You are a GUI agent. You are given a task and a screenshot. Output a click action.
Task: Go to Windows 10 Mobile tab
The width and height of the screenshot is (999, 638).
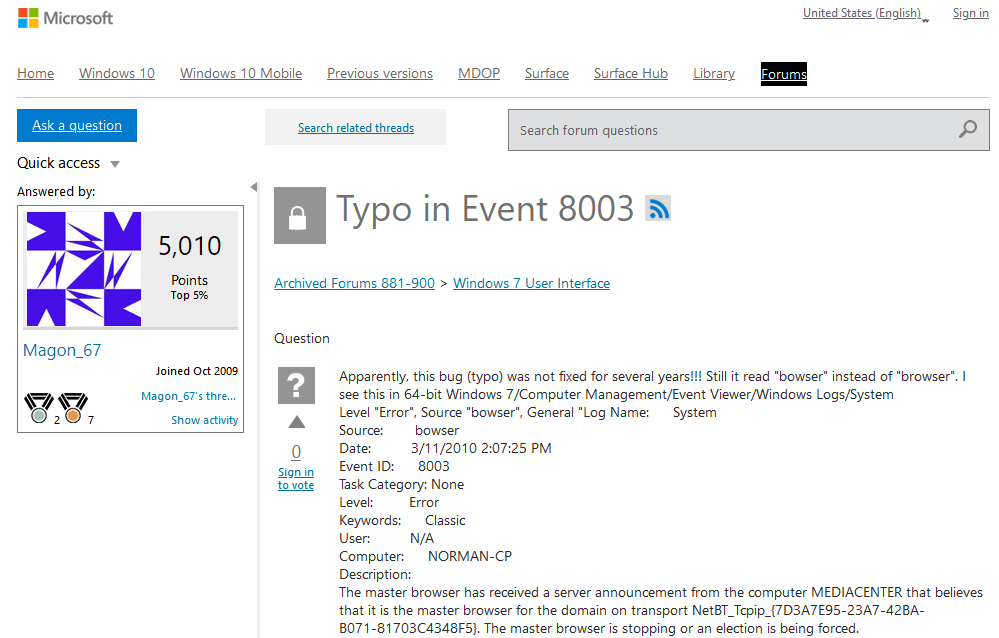tap(241, 74)
